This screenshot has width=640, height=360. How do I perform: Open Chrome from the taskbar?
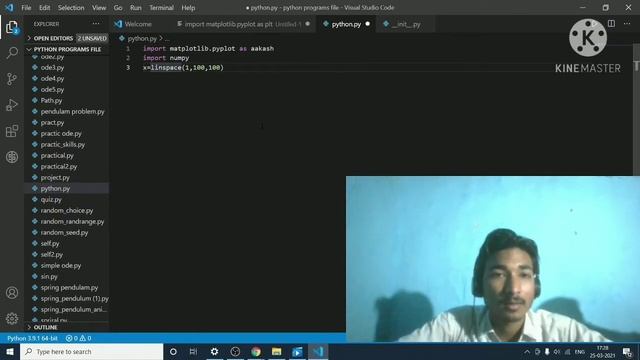[256, 351]
